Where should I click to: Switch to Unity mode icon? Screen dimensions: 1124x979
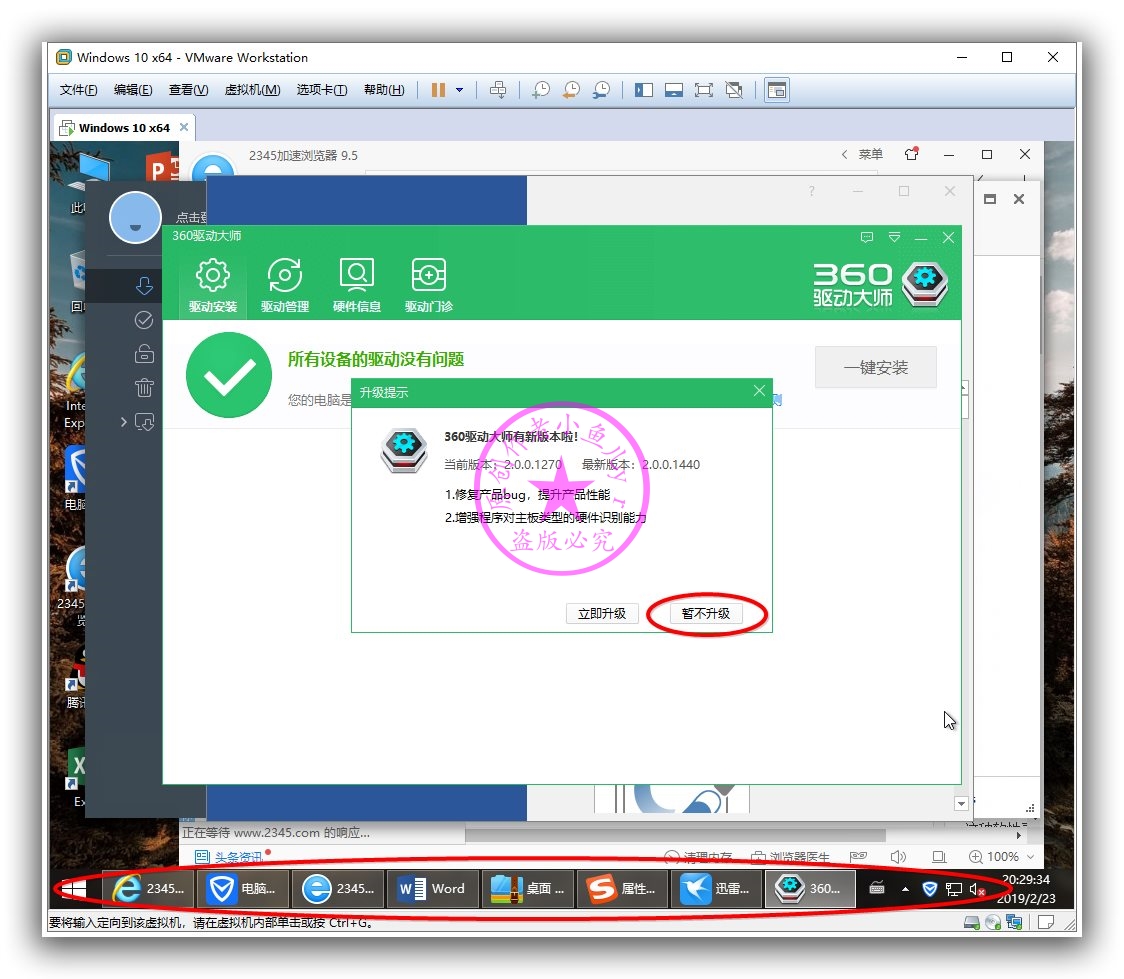(x=734, y=90)
